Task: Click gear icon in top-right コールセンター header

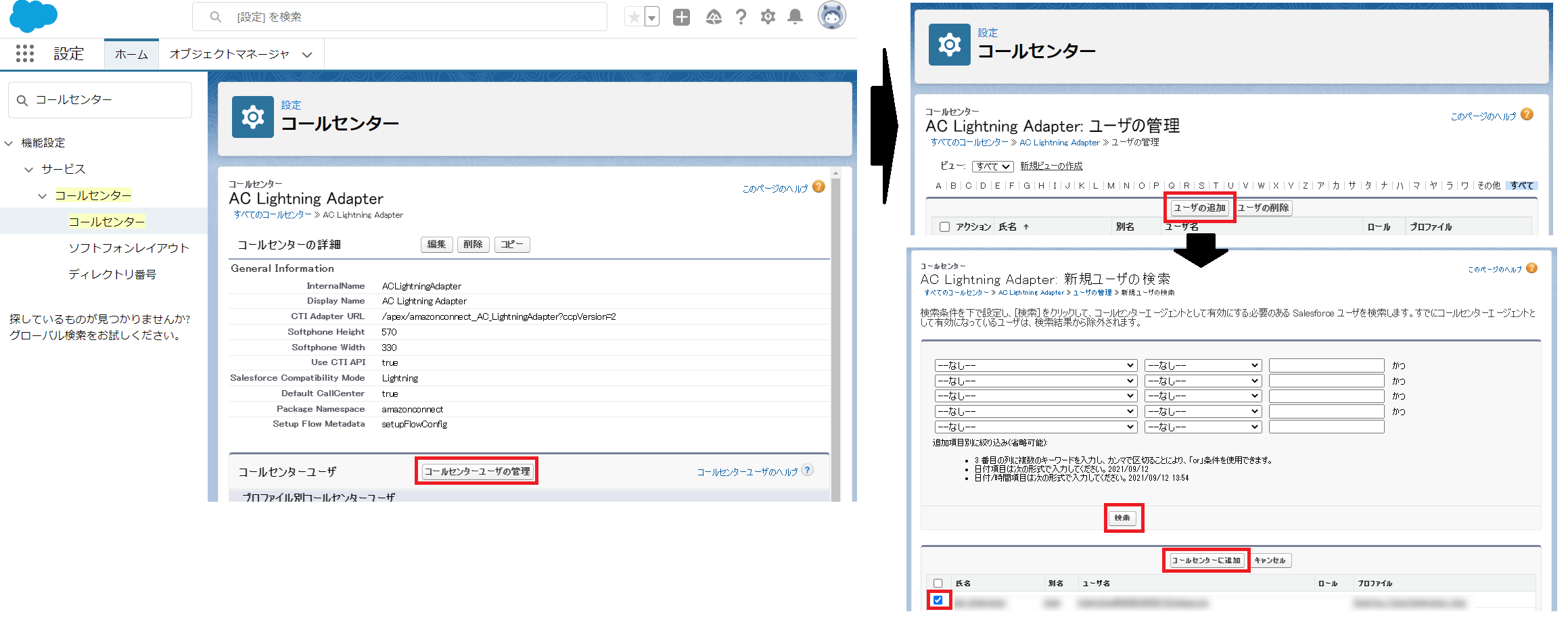Action: click(x=949, y=45)
